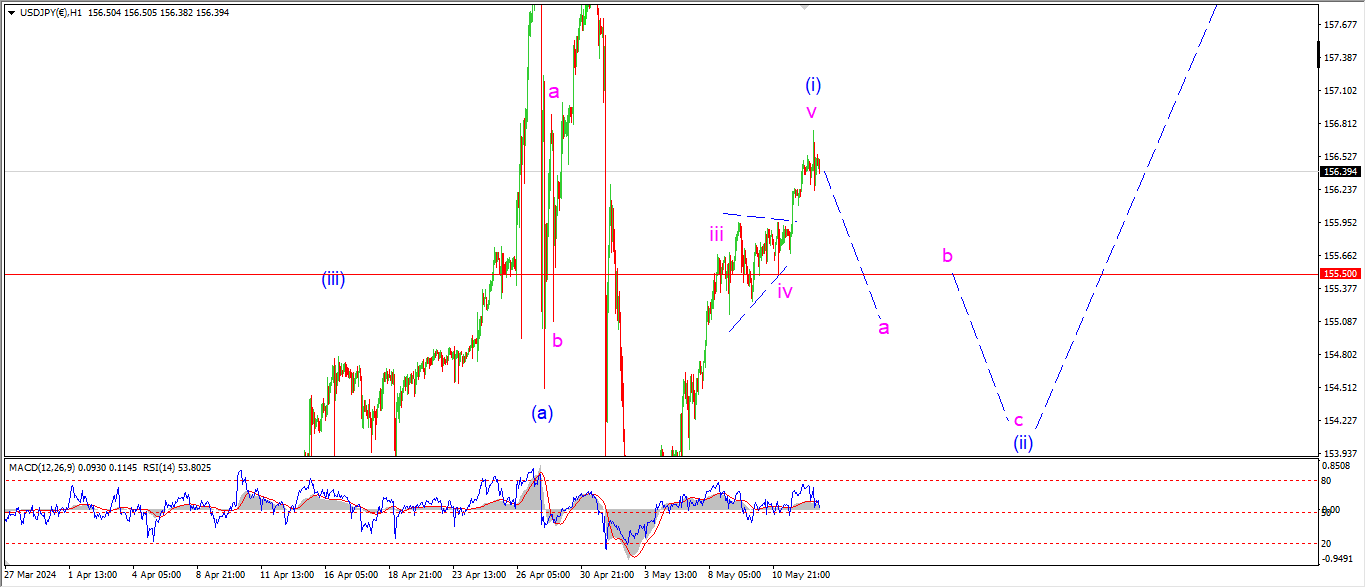Select the blue (a) wave label

(x=542, y=412)
